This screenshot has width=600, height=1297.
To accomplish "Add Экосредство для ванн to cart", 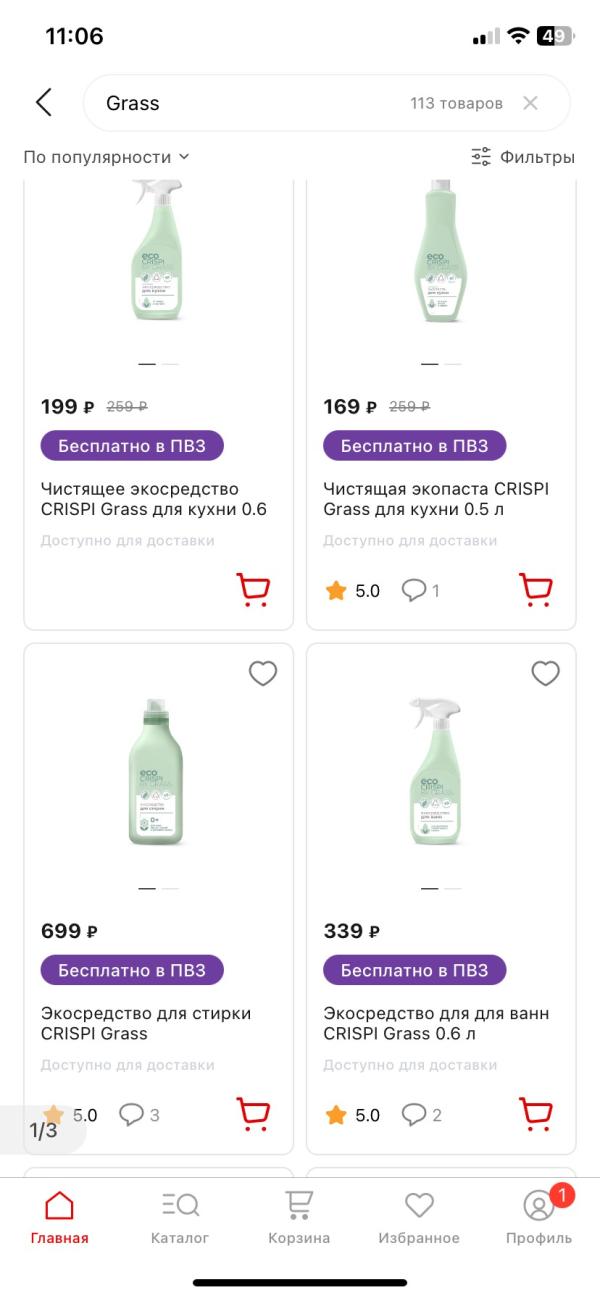I will pyautogui.click(x=536, y=1114).
